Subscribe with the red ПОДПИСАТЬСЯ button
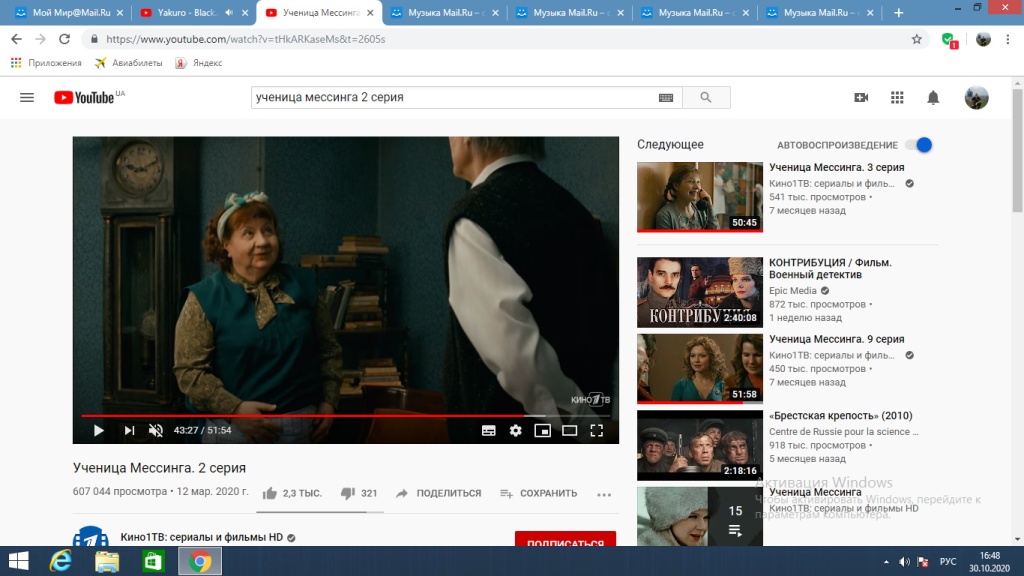This screenshot has height=576, width=1024. 566,539
